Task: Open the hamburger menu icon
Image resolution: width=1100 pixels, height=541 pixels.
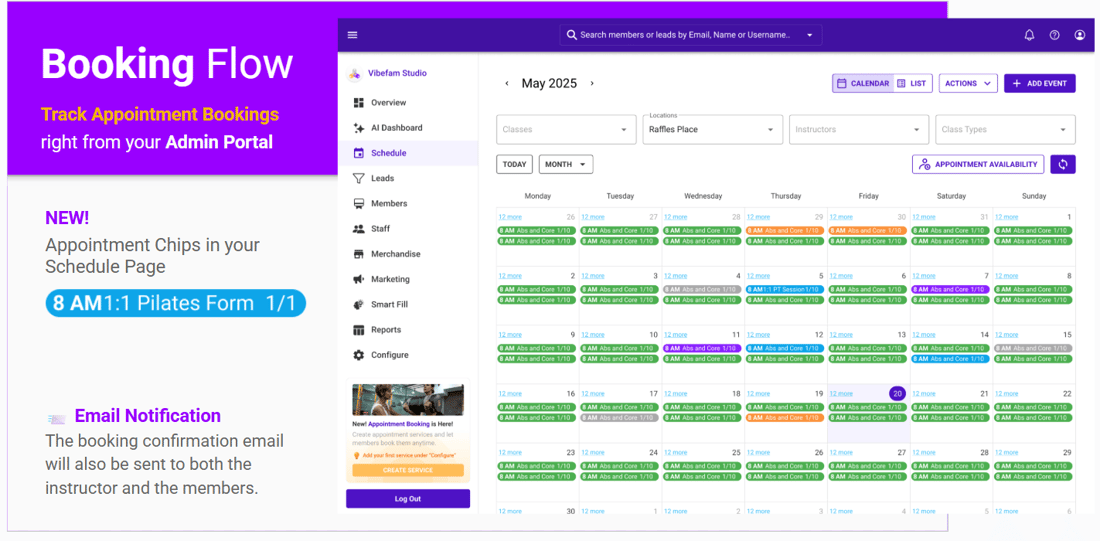Action: (352, 35)
